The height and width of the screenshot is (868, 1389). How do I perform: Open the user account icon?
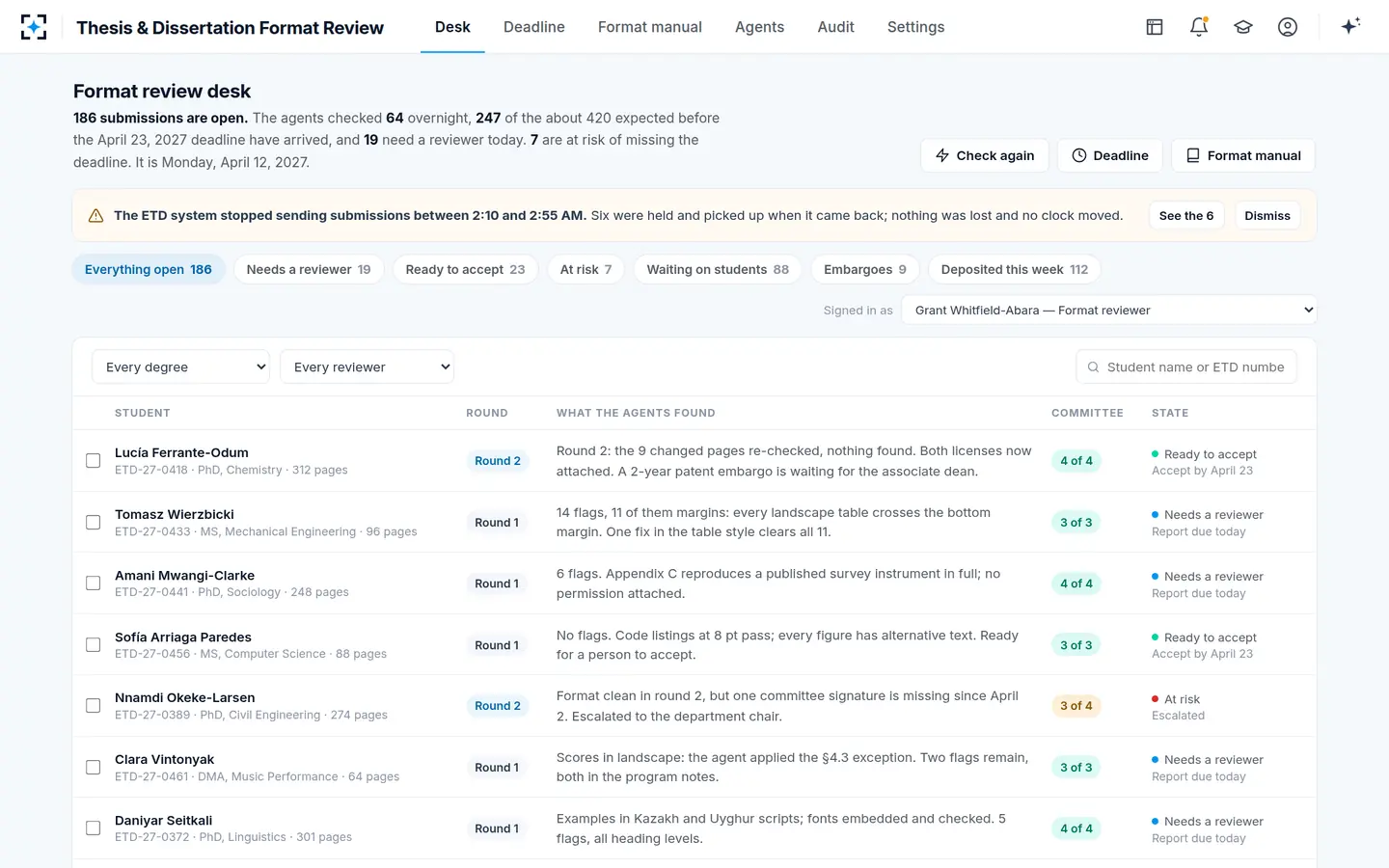click(x=1288, y=27)
